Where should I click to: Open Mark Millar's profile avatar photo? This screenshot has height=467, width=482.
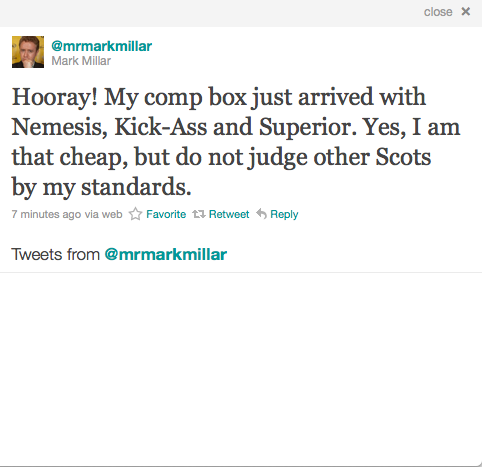click(28, 52)
